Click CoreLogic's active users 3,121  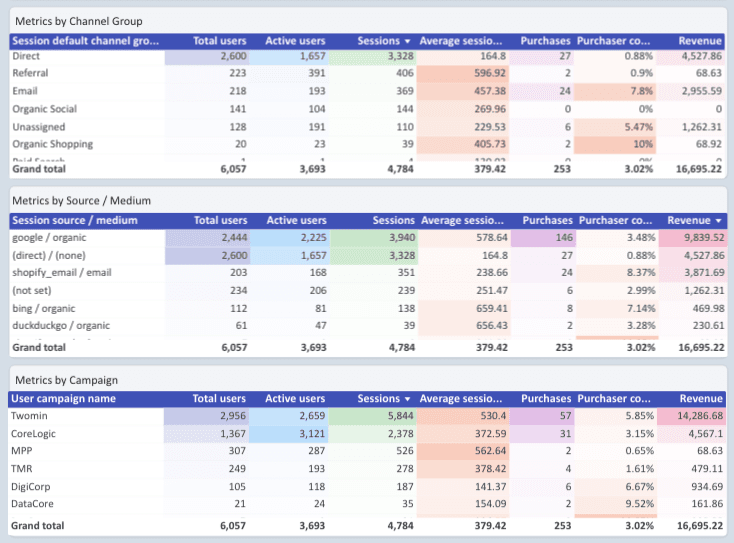point(289,433)
